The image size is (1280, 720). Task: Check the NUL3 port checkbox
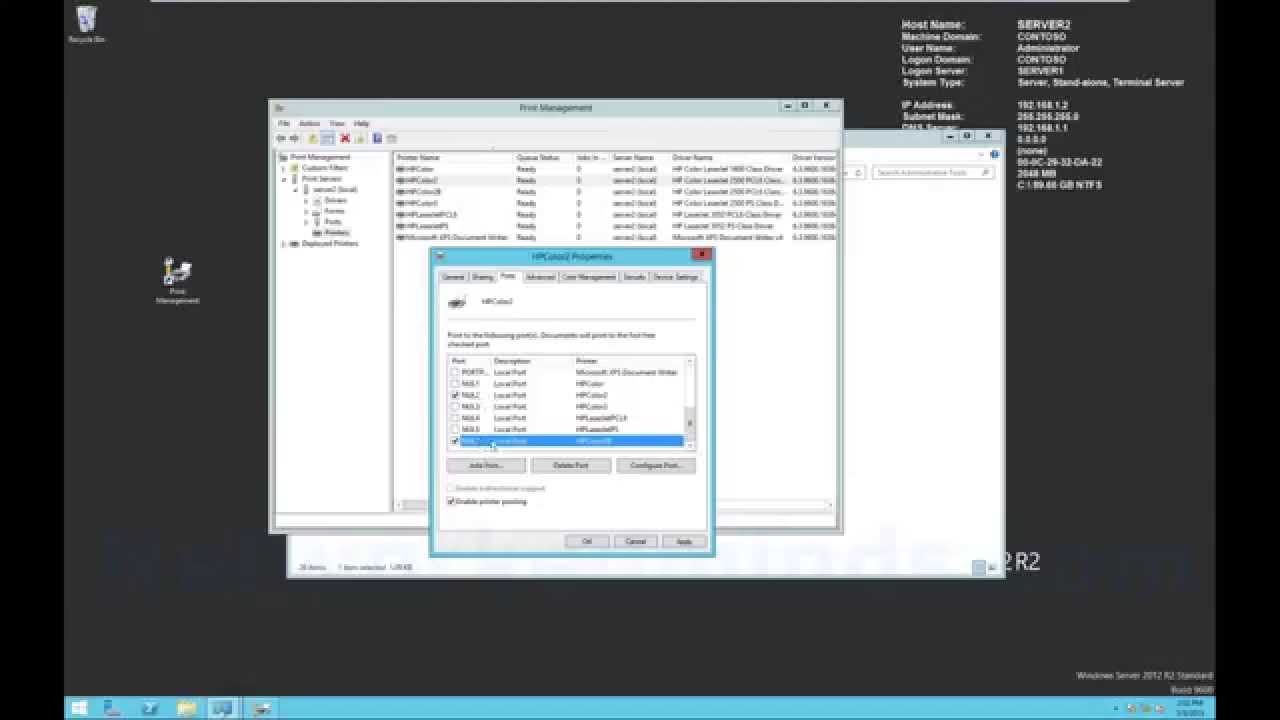click(x=455, y=407)
